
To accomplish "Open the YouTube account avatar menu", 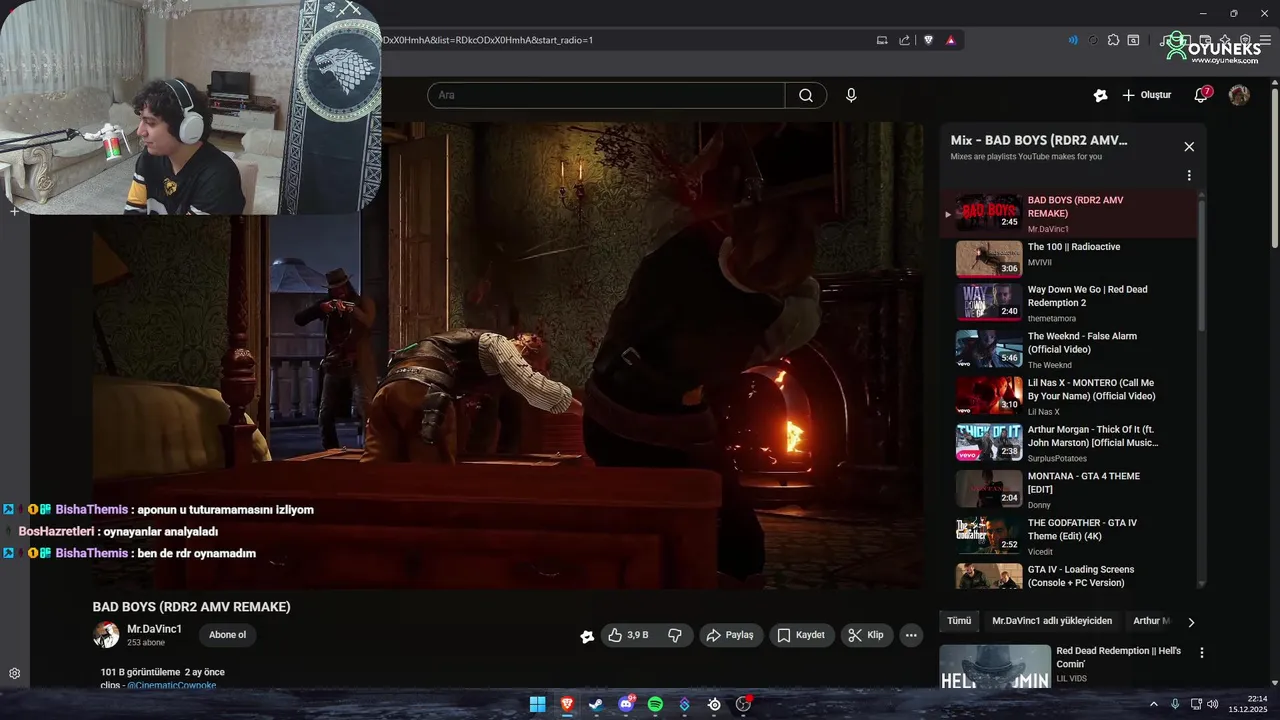I will pyautogui.click(x=1239, y=95).
